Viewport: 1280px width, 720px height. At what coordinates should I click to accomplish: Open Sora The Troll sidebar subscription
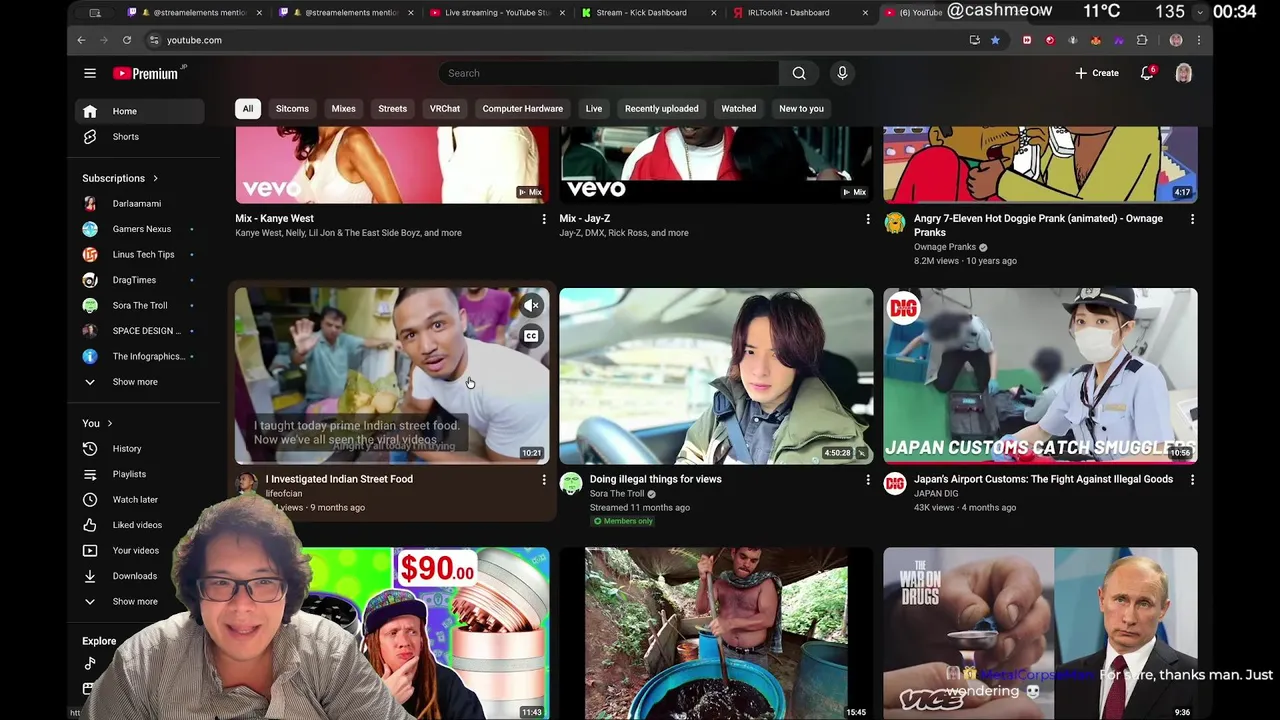click(140, 305)
